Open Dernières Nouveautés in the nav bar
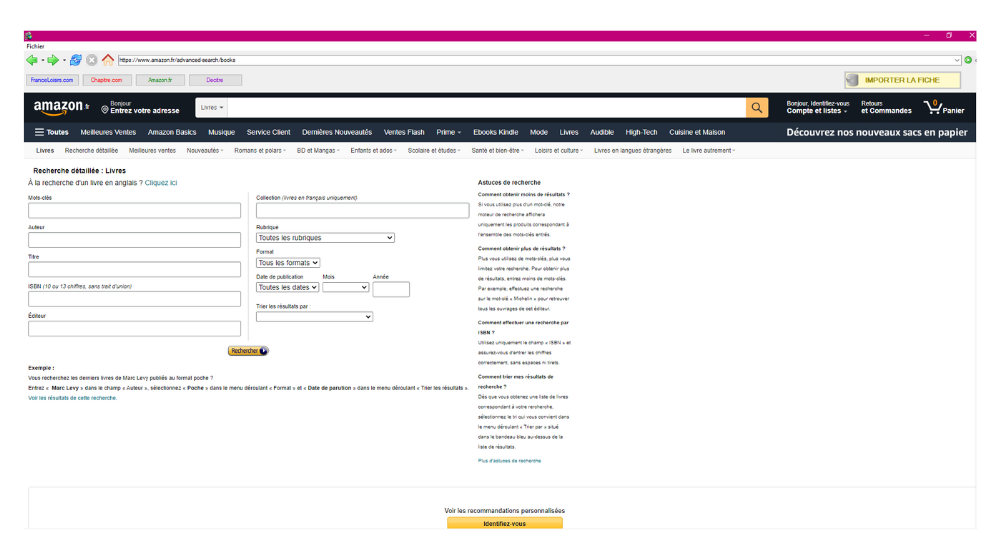 337,132
